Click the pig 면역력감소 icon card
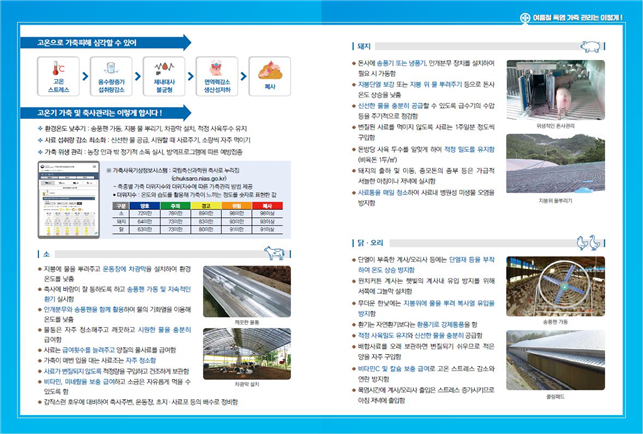Viewport: 643px width, 434px height. pos(217,77)
